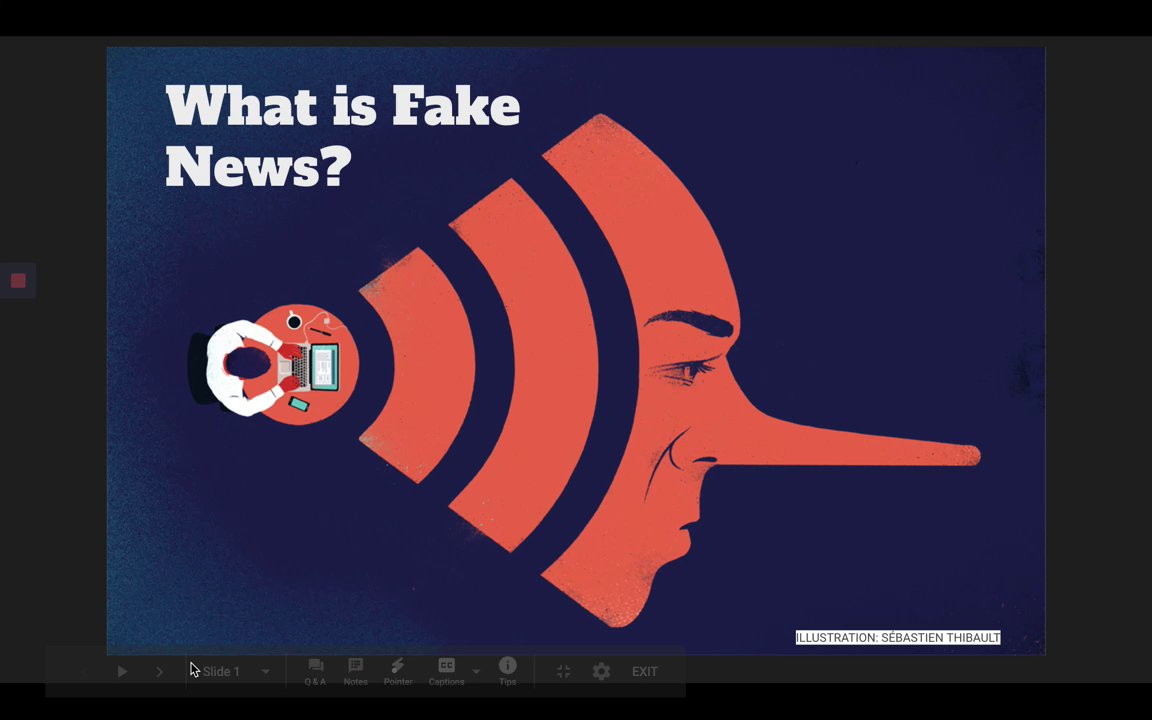Click the person typing on a laptop
1152x720 pixels.
[273, 365]
